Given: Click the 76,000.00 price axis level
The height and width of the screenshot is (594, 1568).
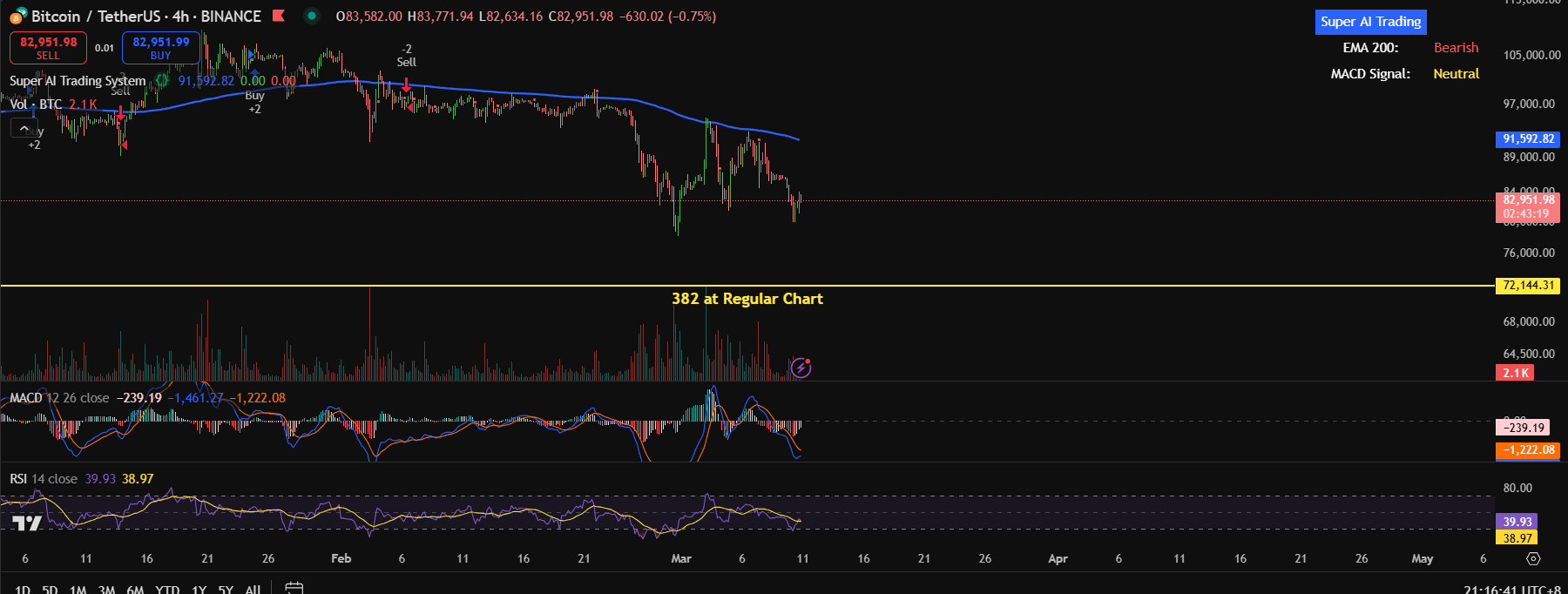Looking at the screenshot, I should [x=1529, y=253].
